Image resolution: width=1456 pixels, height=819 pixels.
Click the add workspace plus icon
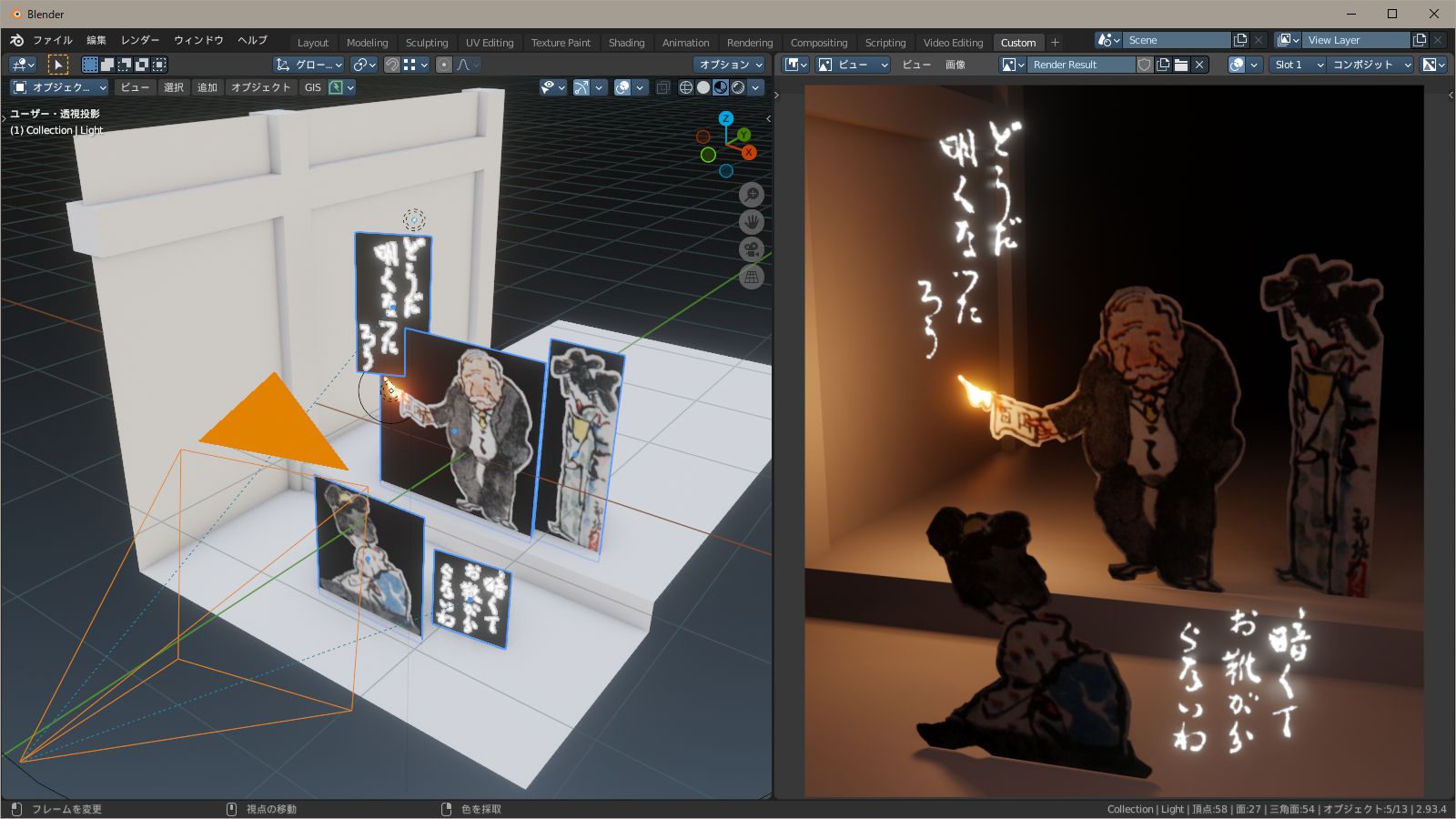click(x=1055, y=42)
